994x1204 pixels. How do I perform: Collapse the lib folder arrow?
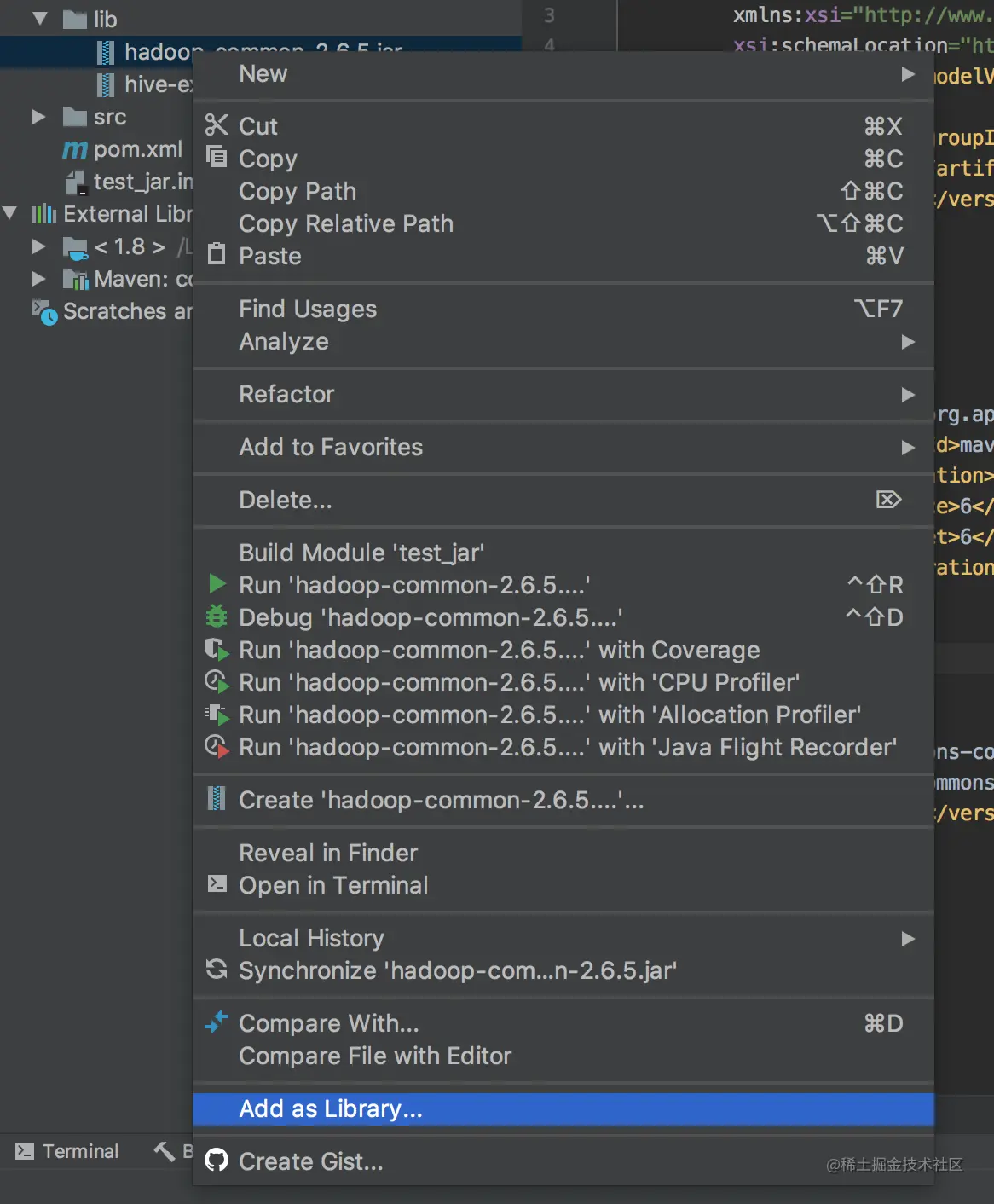(x=39, y=18)
